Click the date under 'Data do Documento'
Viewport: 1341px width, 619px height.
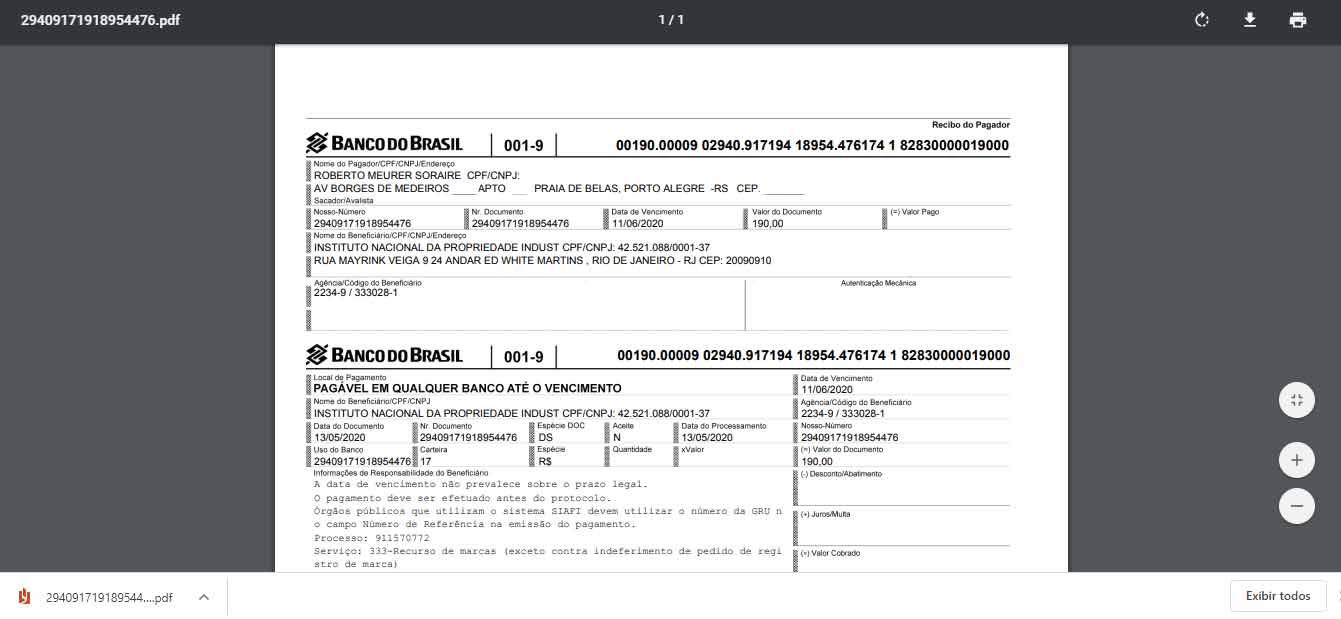point(341,437)
